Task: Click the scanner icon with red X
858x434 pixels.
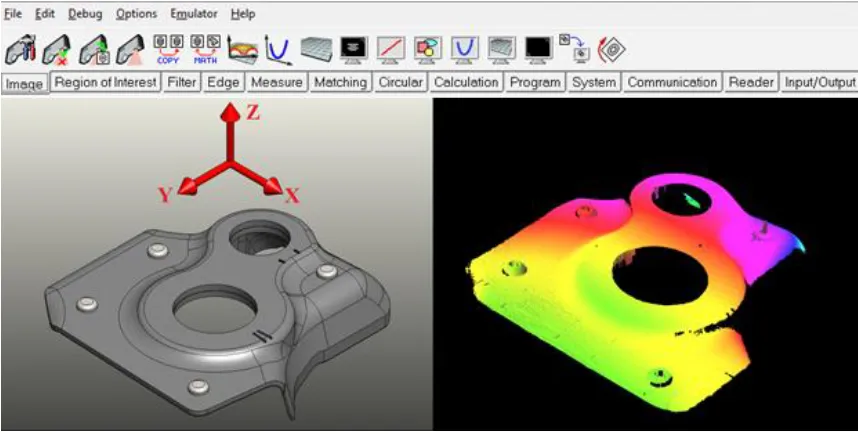Action: 57,49
